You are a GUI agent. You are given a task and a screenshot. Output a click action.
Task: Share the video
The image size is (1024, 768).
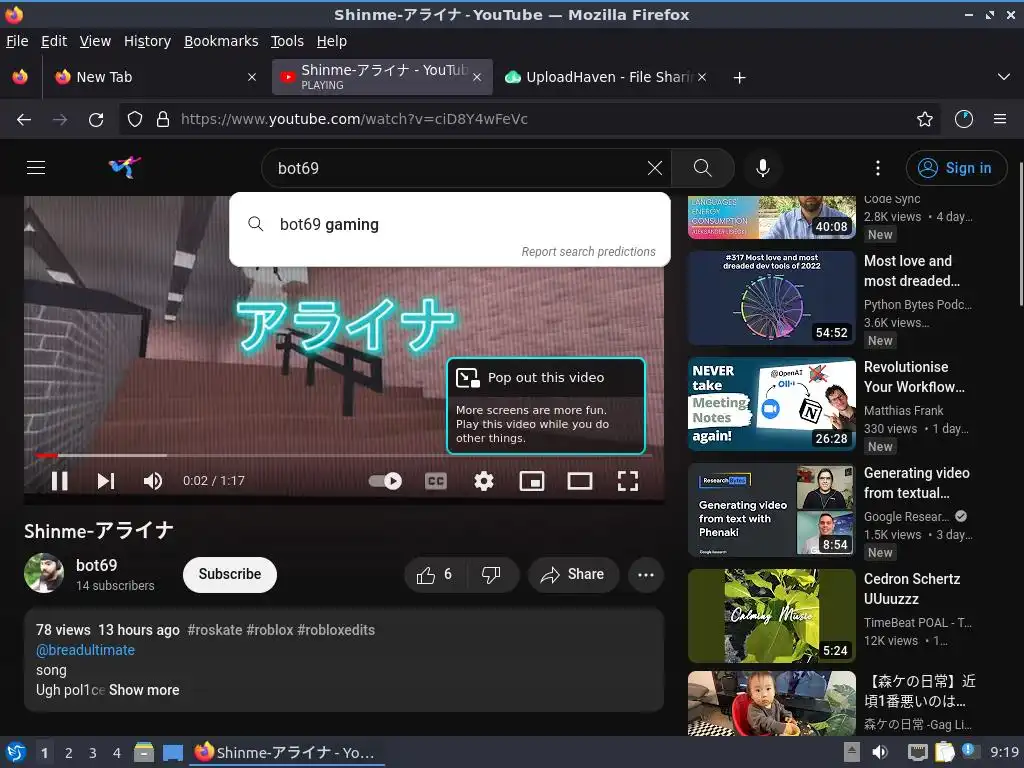point(573,575)
